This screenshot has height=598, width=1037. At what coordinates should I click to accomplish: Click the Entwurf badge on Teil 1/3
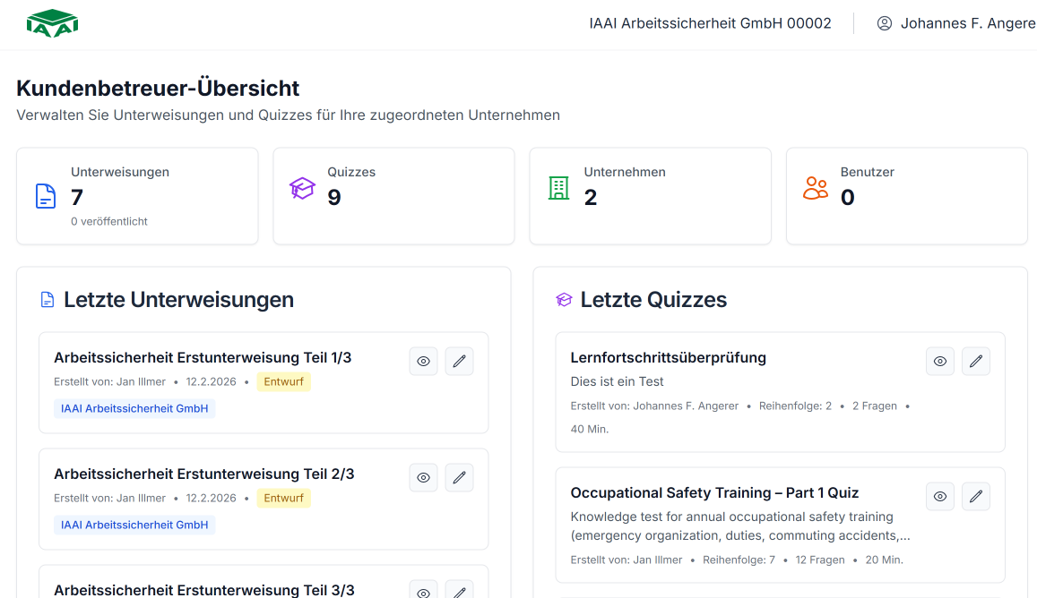point(284,382)
